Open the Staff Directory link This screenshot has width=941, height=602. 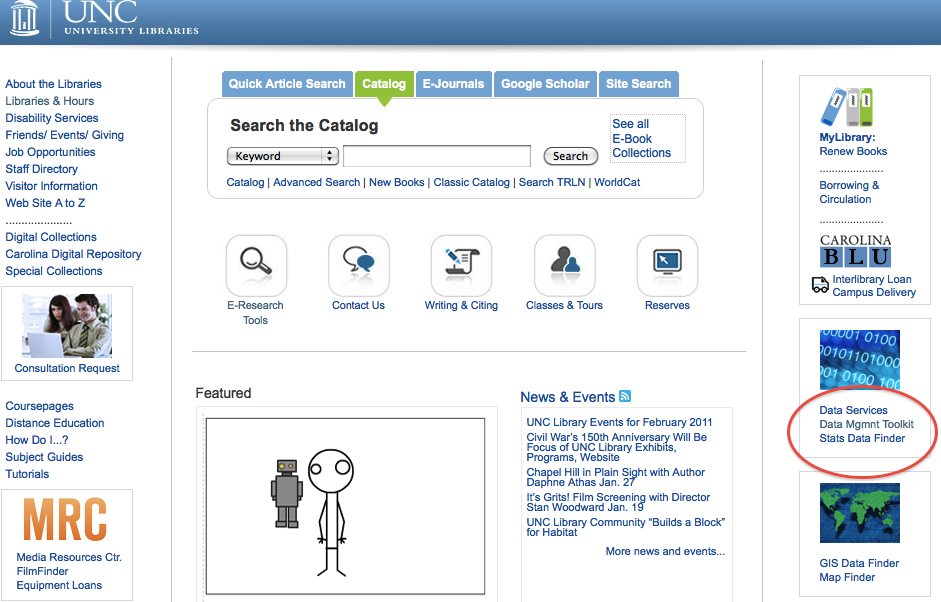41,169
